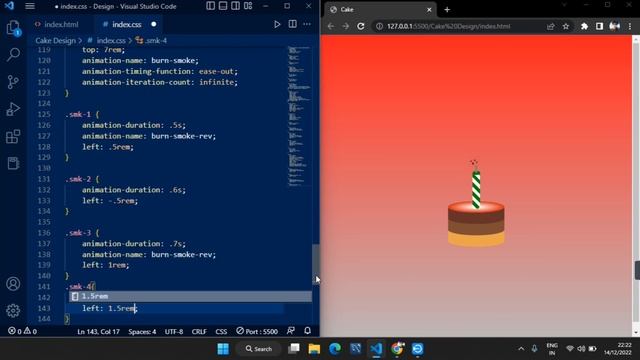Launch Microsoft Edge from taskbar

pos(335,349)
